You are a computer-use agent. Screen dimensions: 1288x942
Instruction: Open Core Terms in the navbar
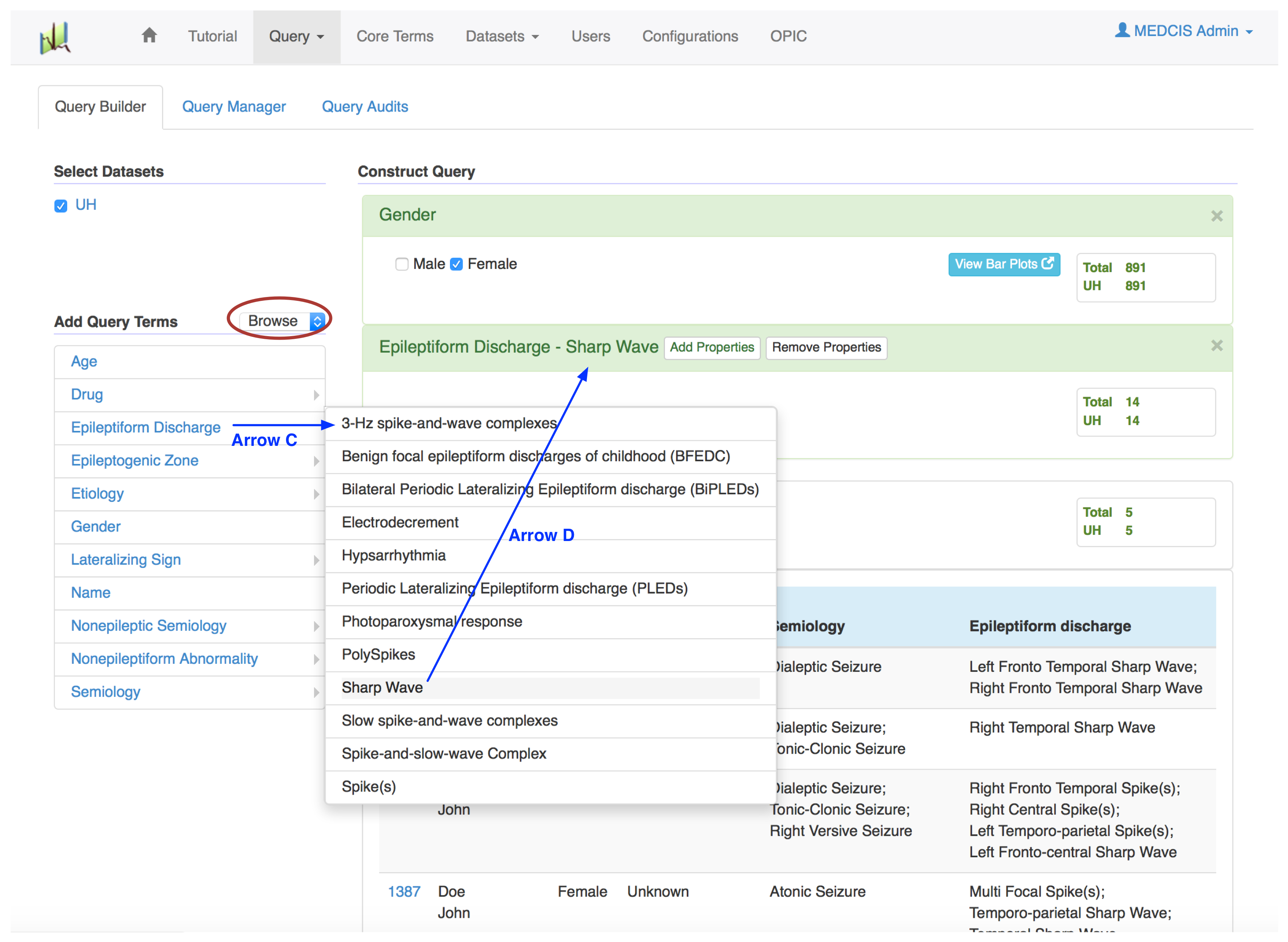coord(395,36)
